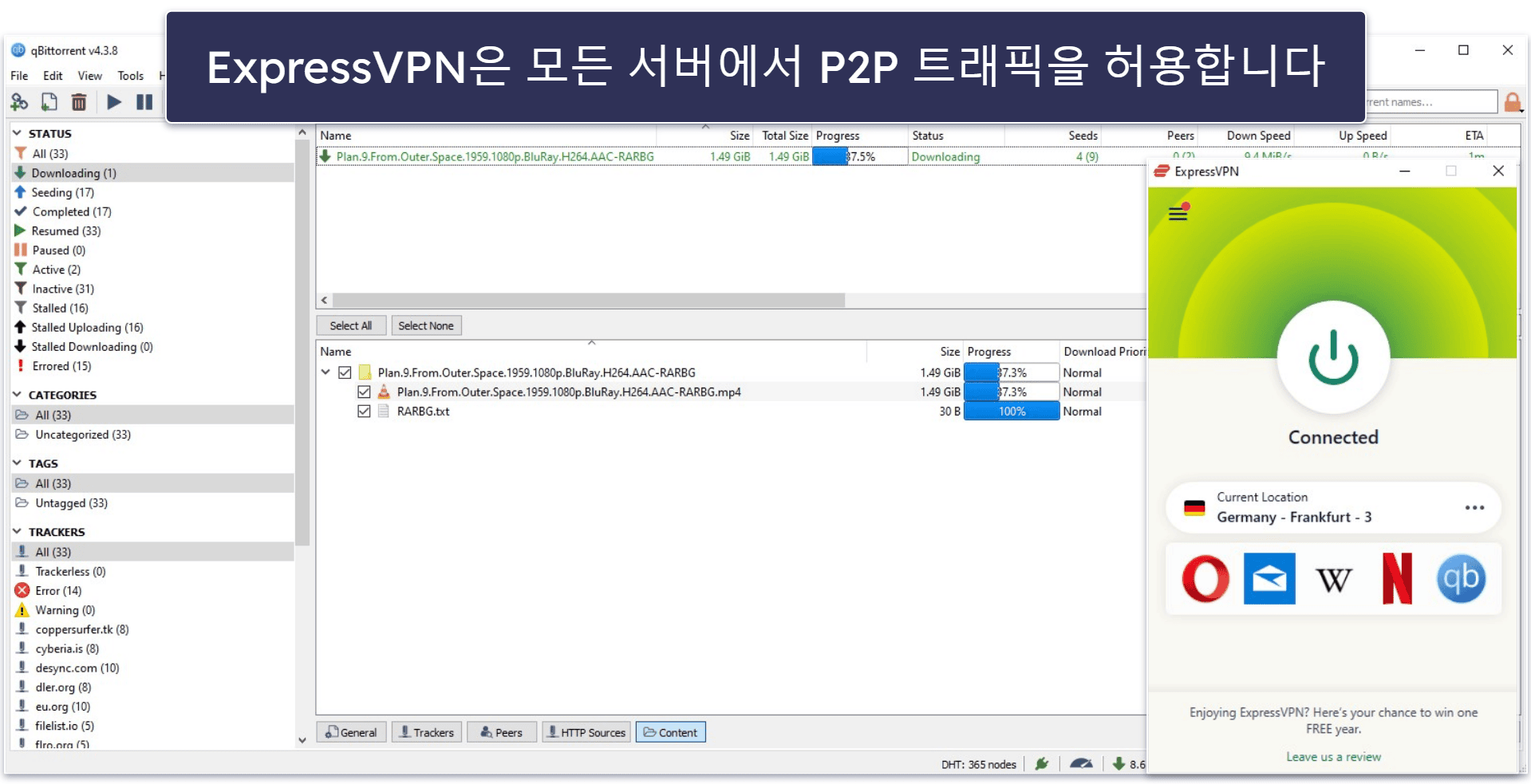Click sidebar scrollbar down arrow
Image resolution: width=1531 pixels, height=784 pixels.
coord(302,740)
